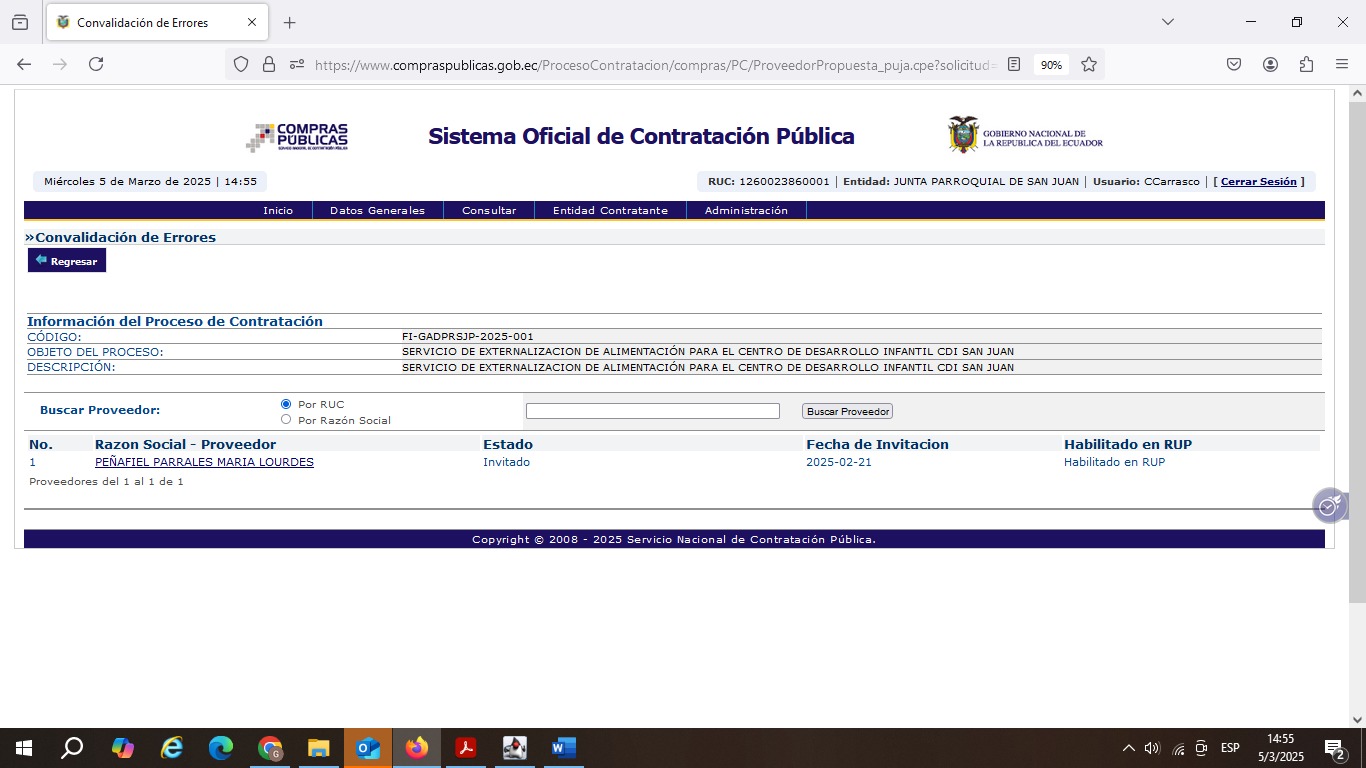1366x768 pixels.
Task: Click the Buscar Proveedor search text field
Action: tap(652, 411)
